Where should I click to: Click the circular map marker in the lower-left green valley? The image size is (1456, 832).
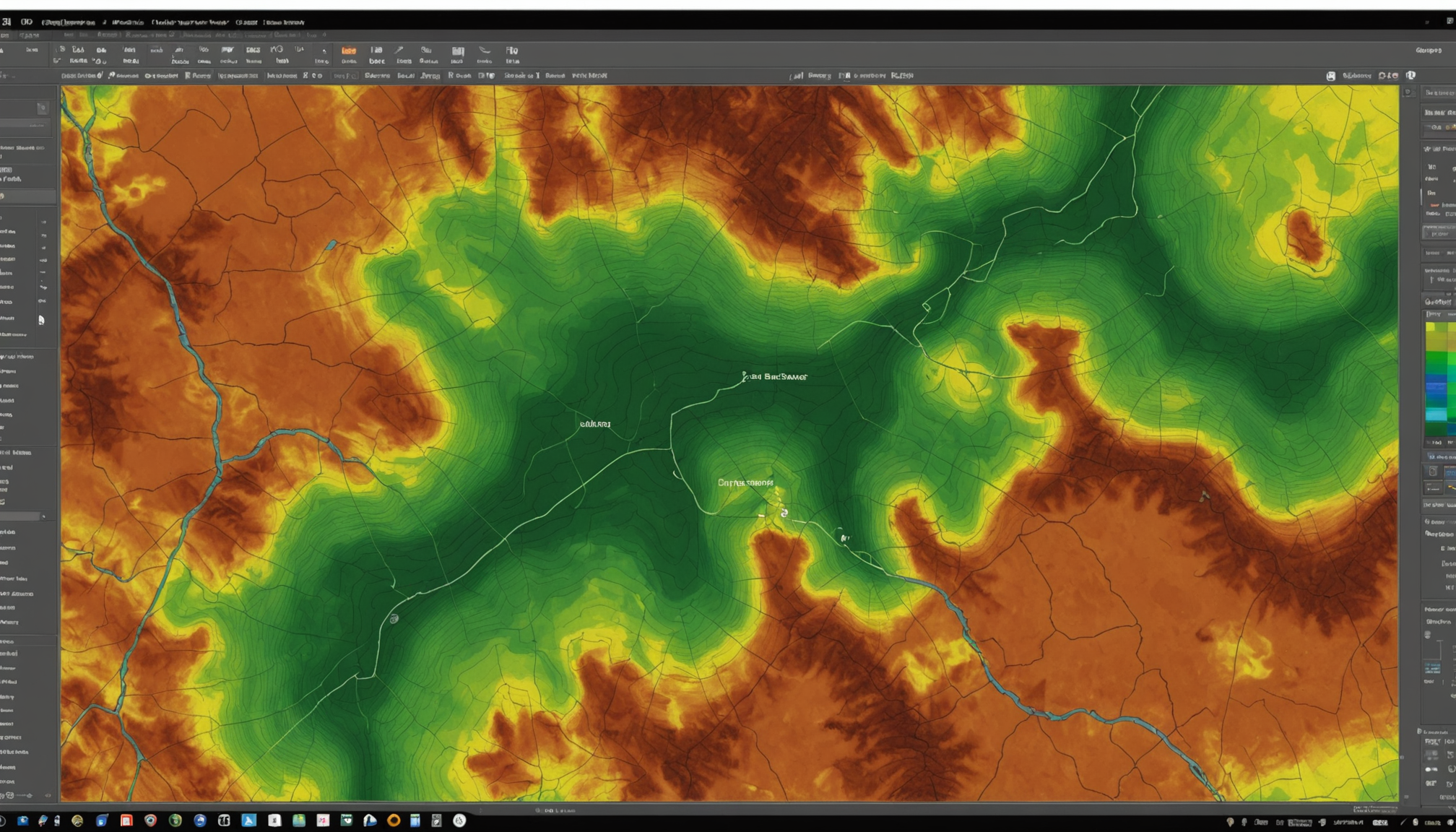394,619
